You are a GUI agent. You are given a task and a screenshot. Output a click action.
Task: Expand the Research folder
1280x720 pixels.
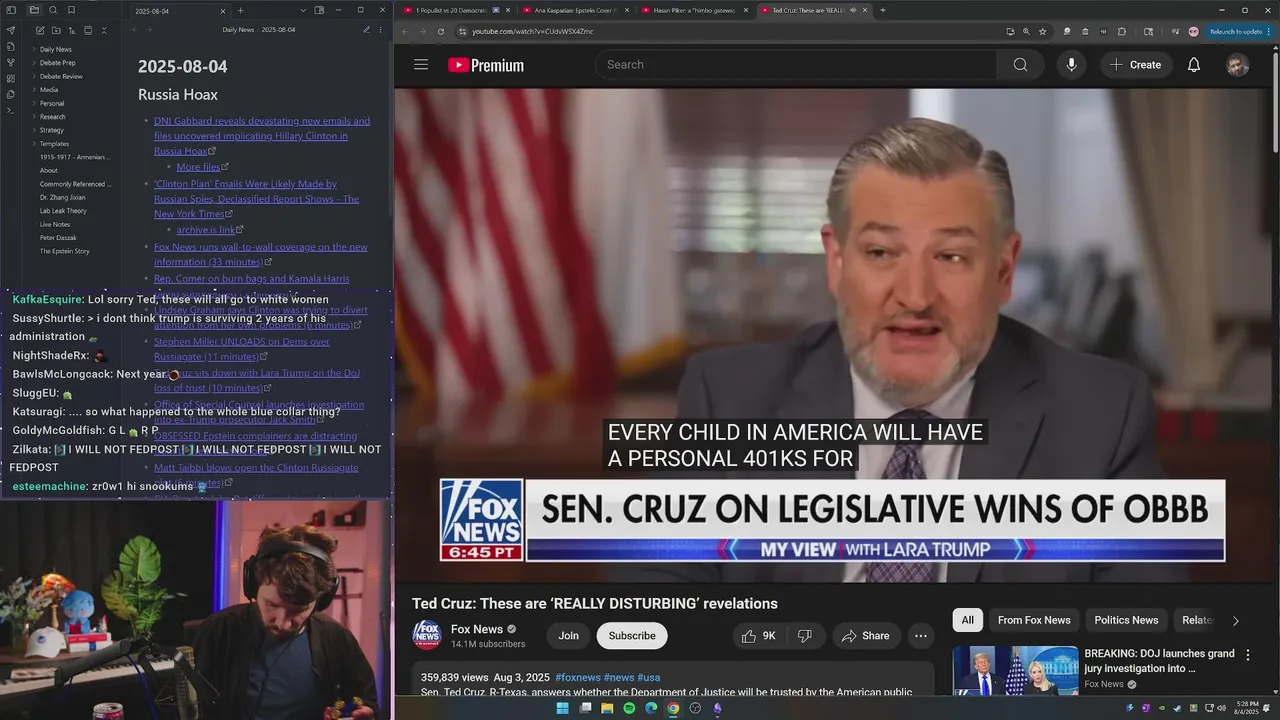(52, 117)
